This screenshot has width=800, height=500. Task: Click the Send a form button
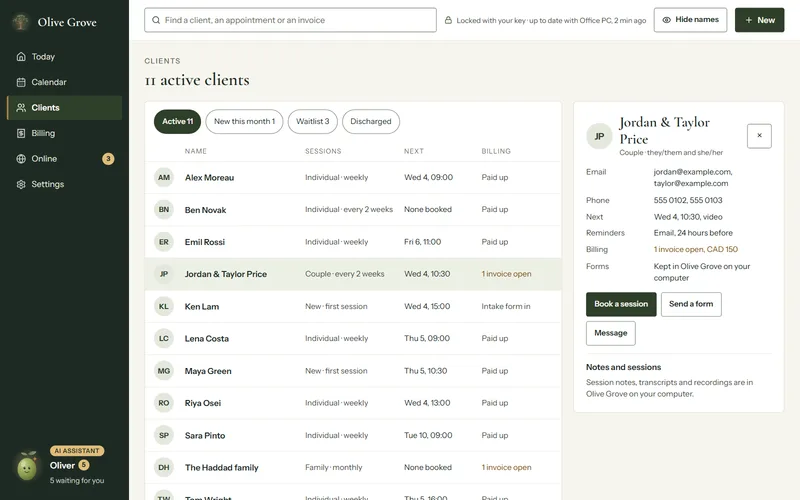(x=691, y=304)
